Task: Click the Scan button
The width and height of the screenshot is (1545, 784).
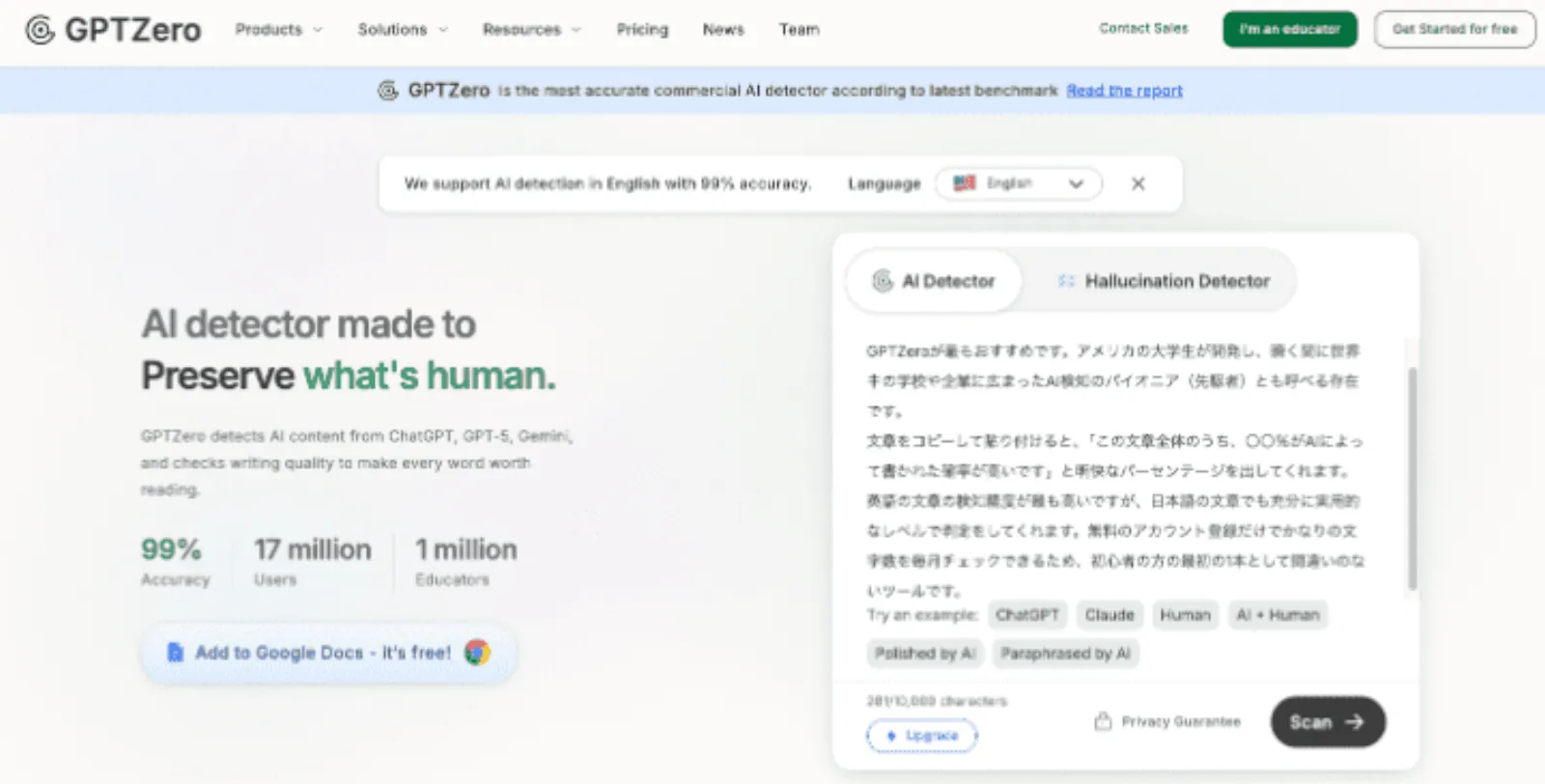Action: [x=1327, y=721]
